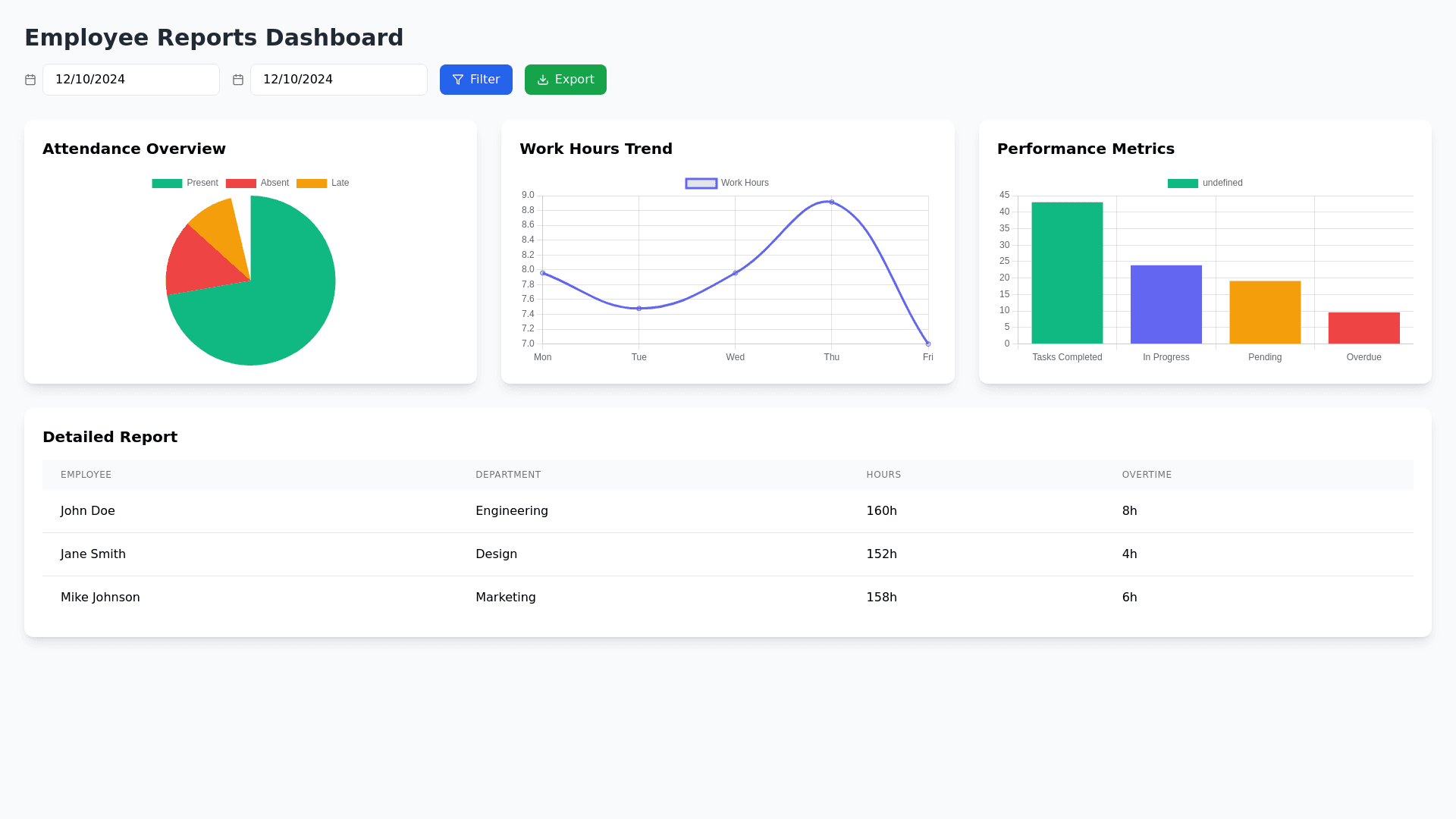Click the Tasks Completed green bar
This screenshot has width=1456, height=819.
[x=1067, y=273]
